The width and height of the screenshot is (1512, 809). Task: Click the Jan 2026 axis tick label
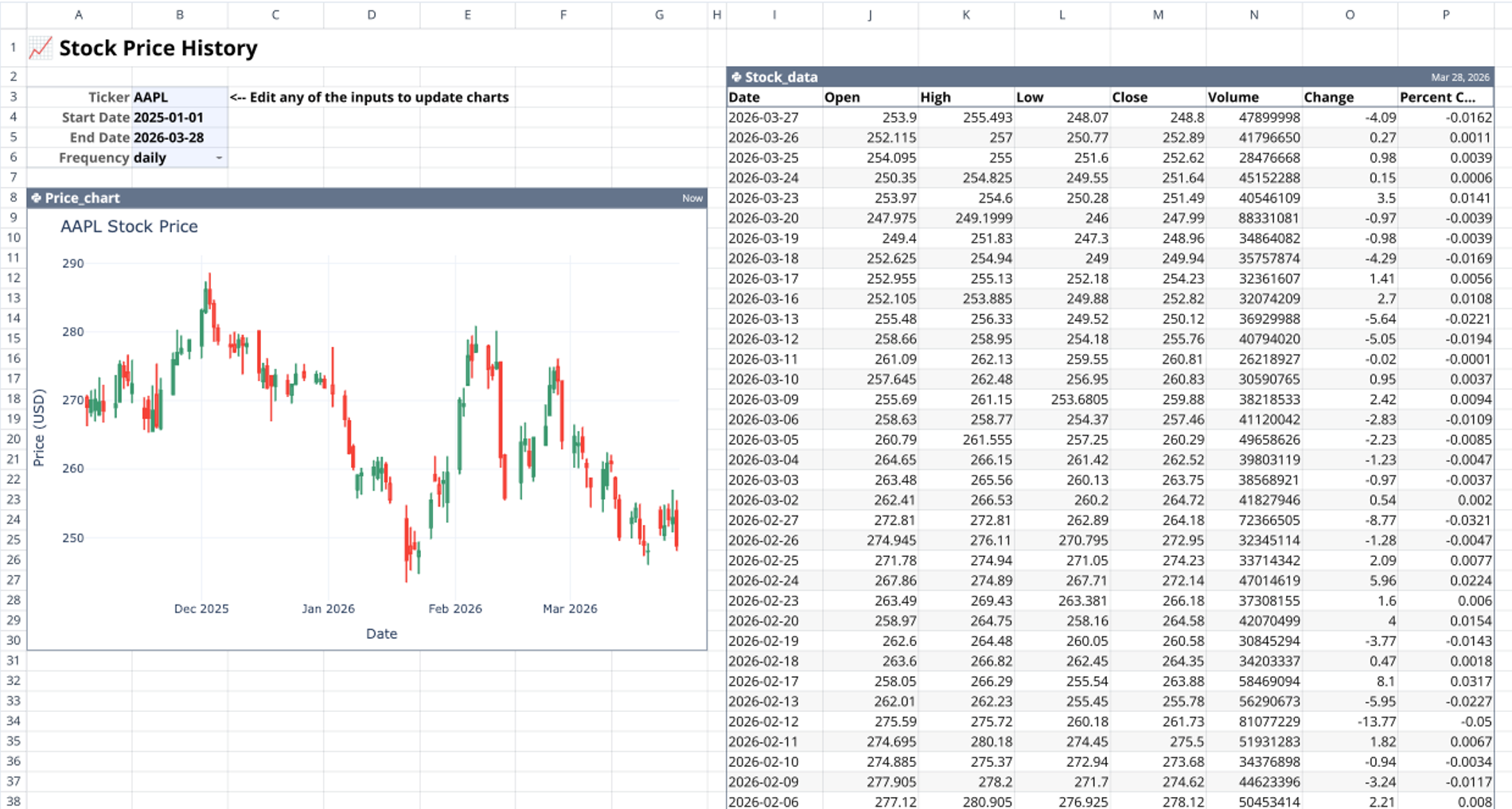(328, 609)
